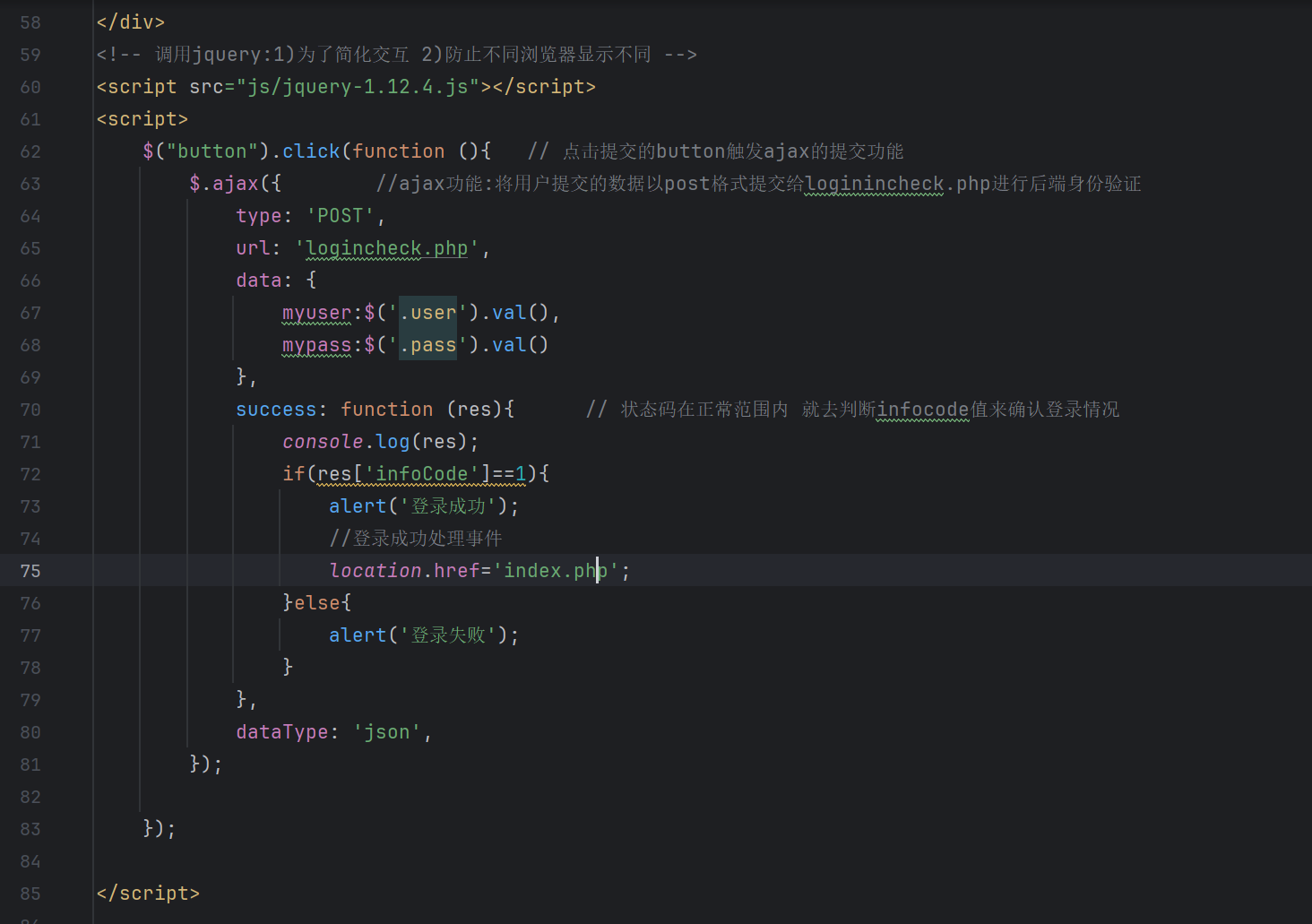Click the jquery-1.12.4.js source path string
This screenshot has width=1312, height=924.
358,87
